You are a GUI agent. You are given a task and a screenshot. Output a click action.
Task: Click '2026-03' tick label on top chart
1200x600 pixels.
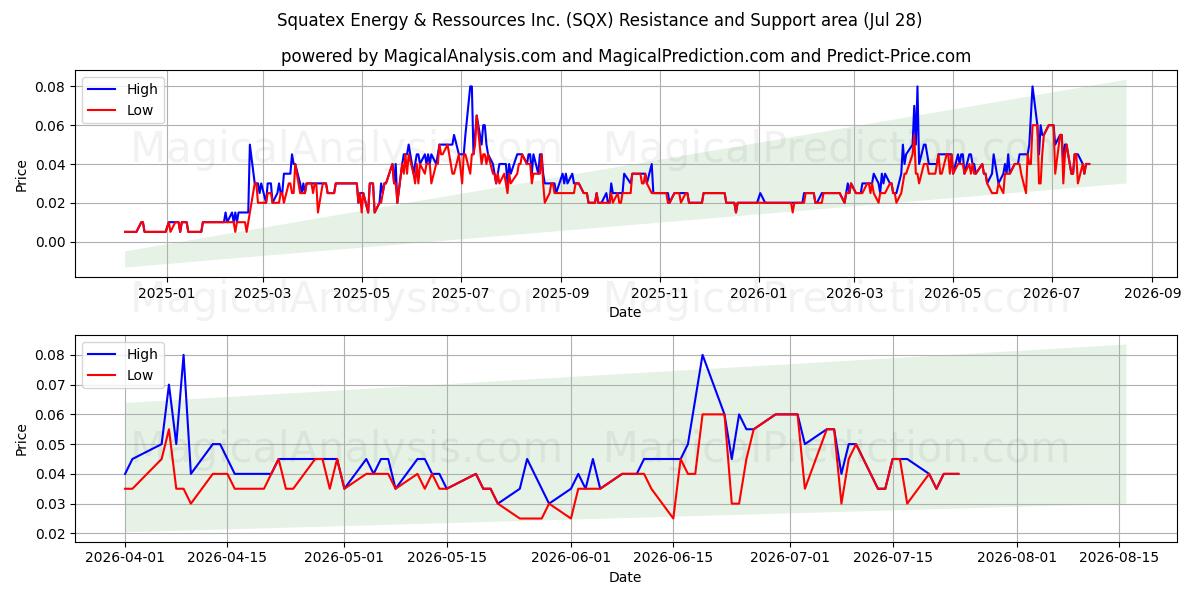click(853, 294)
